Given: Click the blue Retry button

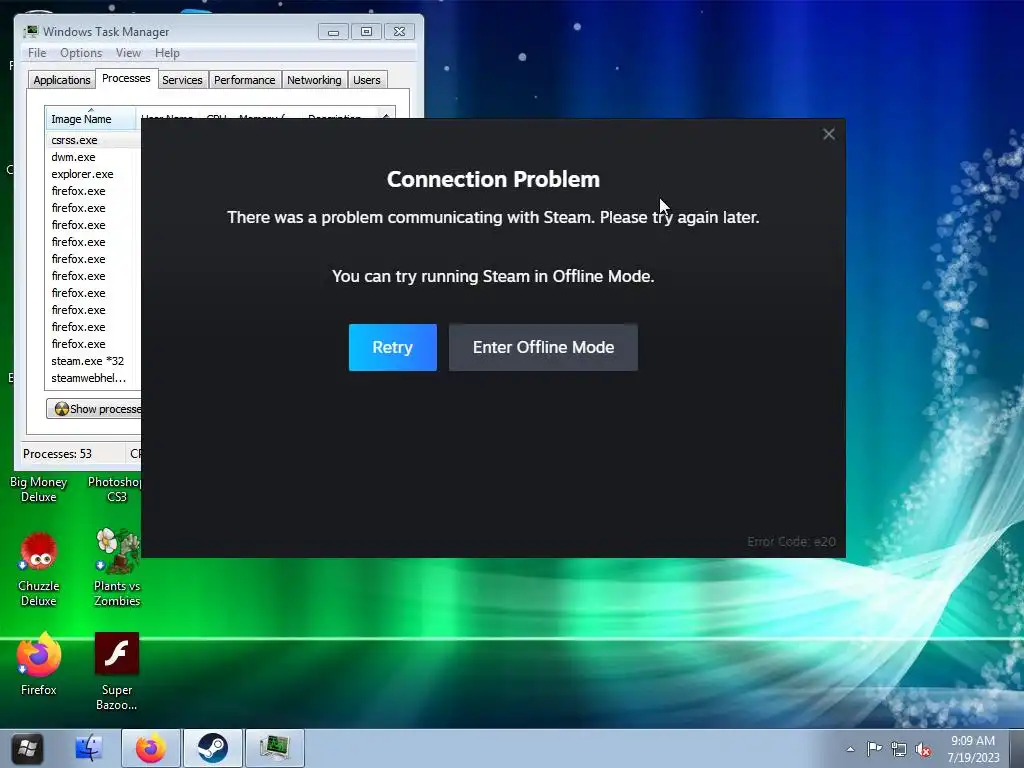Looking at the screenshot, I should pos(392,347).
